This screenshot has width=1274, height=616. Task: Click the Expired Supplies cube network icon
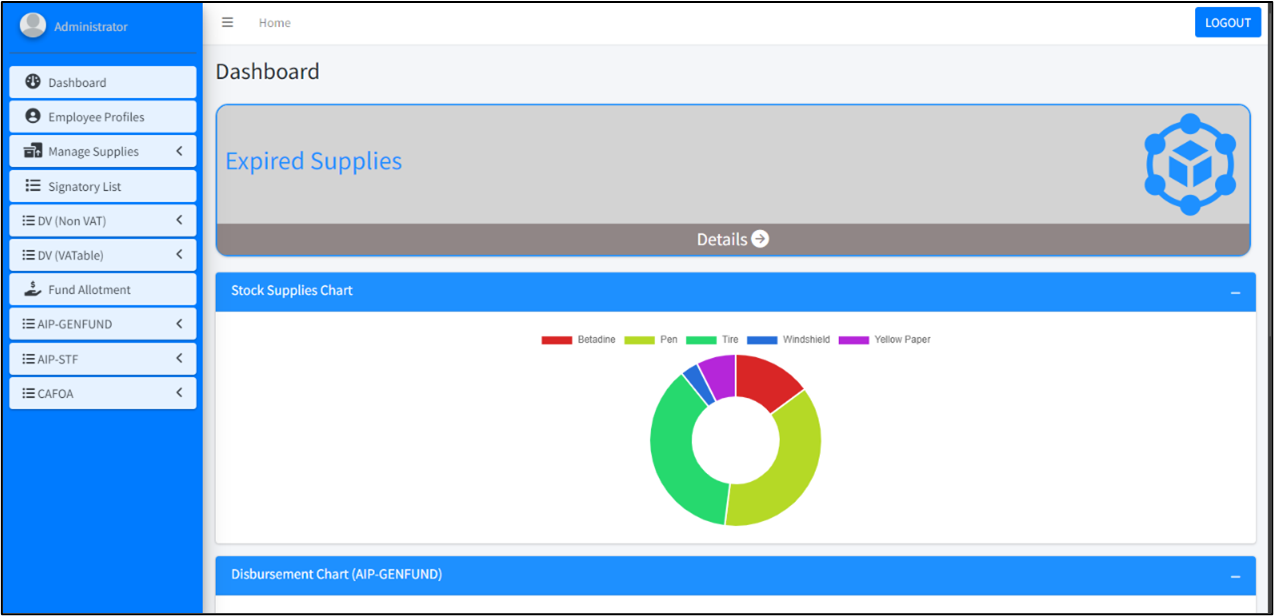(x=1189, y=164)
